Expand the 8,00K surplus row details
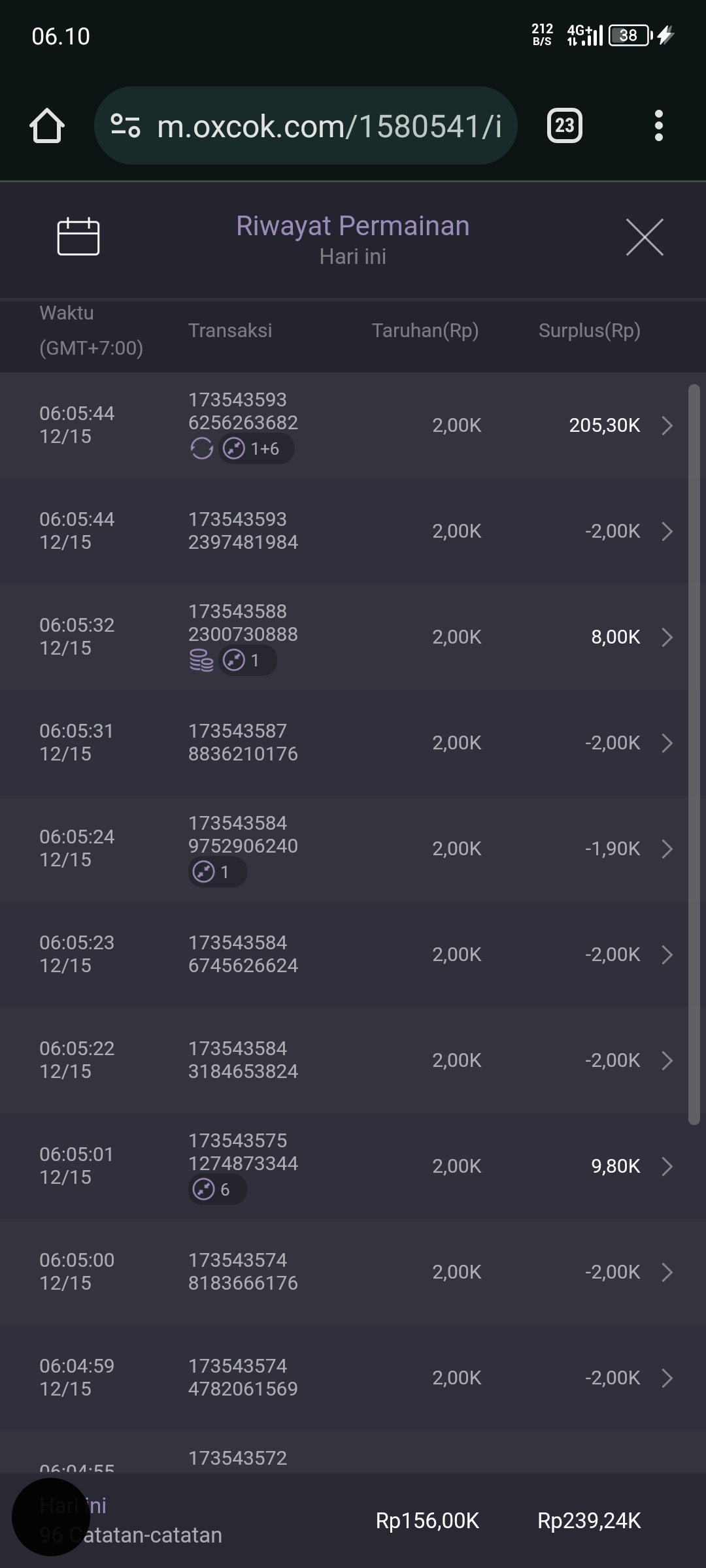This screenshot has height=1568, width=706. [x=667, y=637]
